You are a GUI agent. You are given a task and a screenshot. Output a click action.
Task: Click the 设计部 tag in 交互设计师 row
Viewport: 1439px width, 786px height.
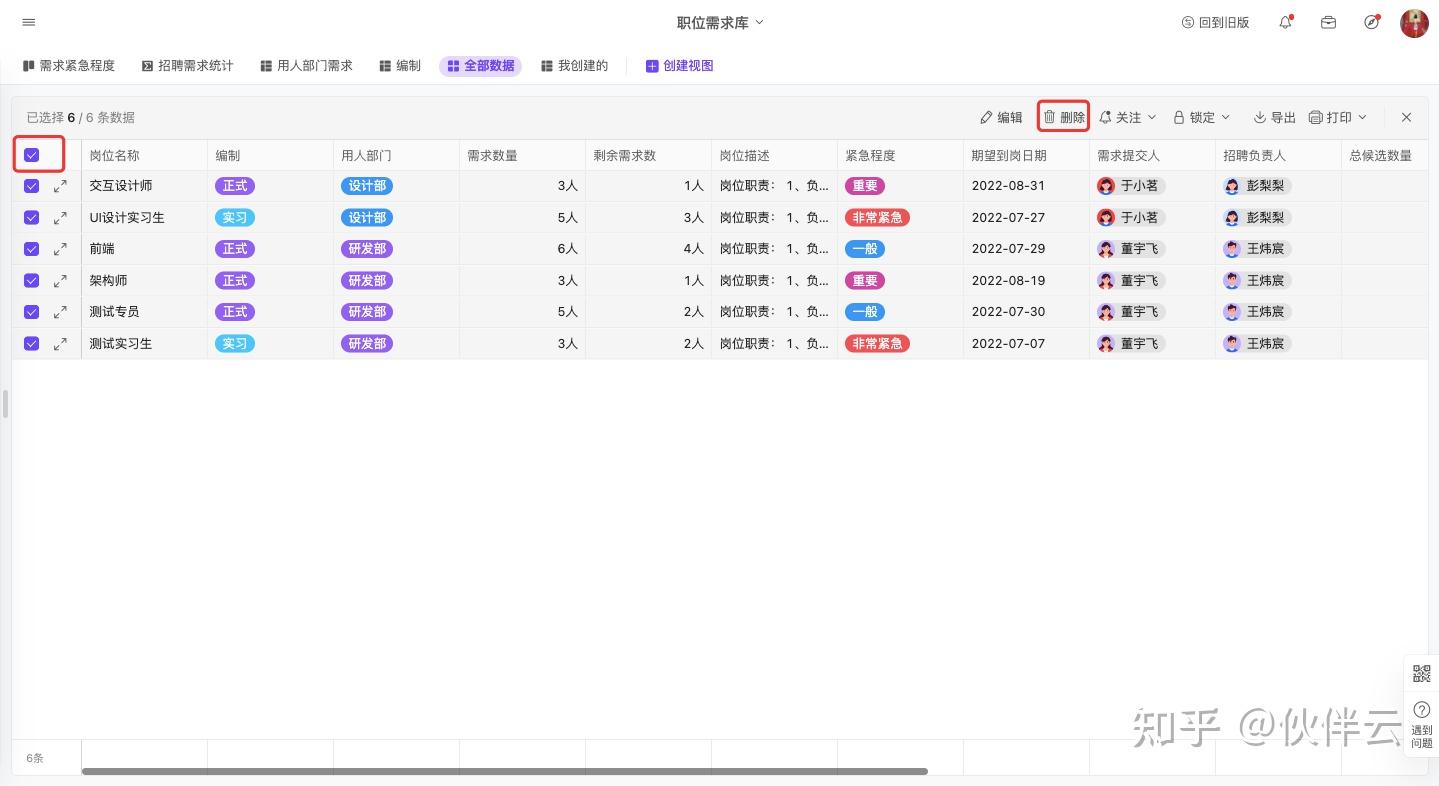click(x=367, y=186)
